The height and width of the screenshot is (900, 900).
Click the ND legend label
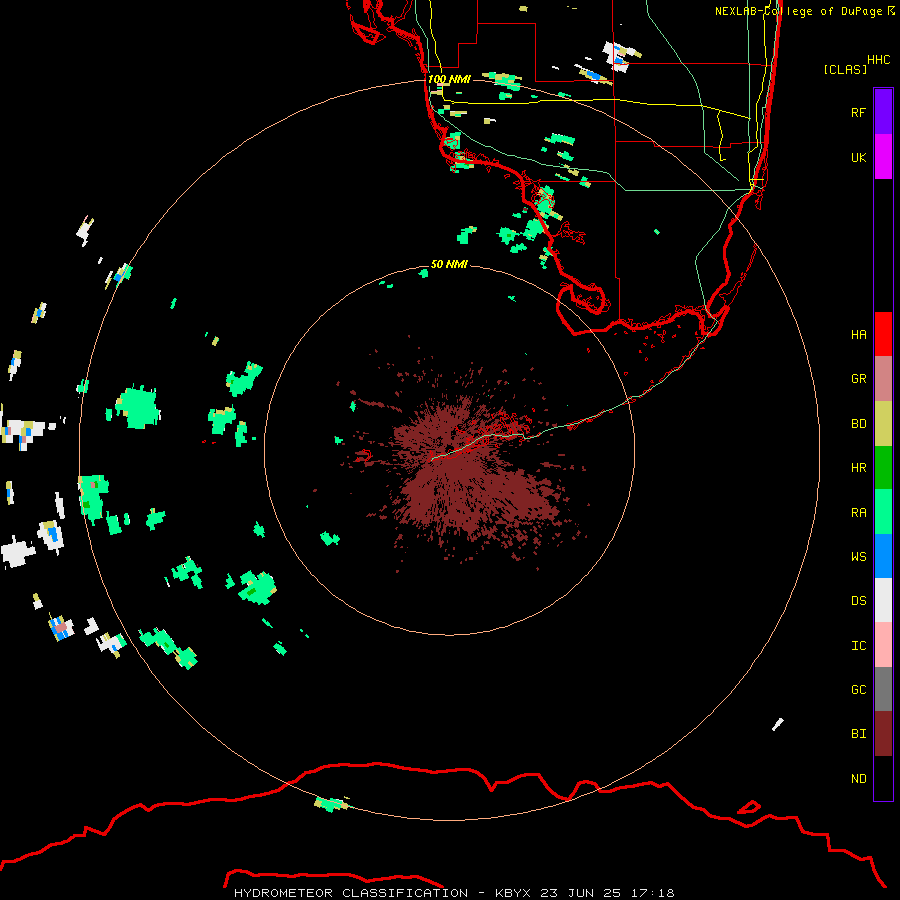pos(858,779)
